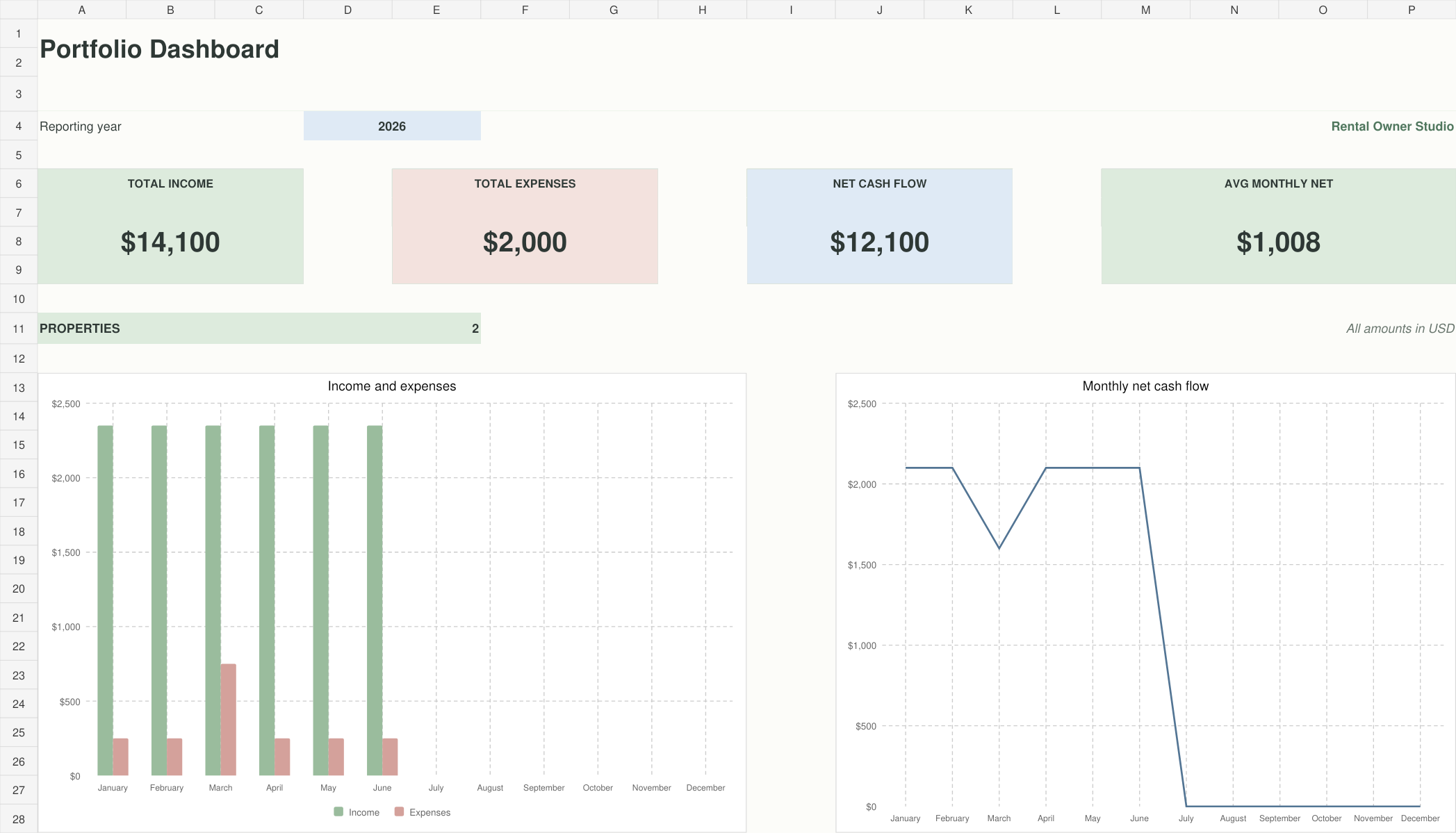Click the Rental Owner Studio text
The width and height of the screenshot is (1456, 833).
click(x=1392, y=126)
